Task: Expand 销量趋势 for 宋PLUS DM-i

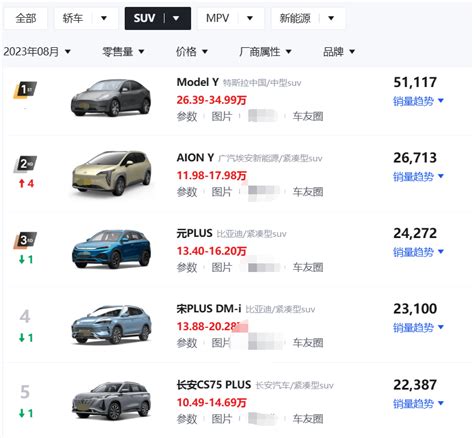Action: pyautogui.click(x=418, y=328)
